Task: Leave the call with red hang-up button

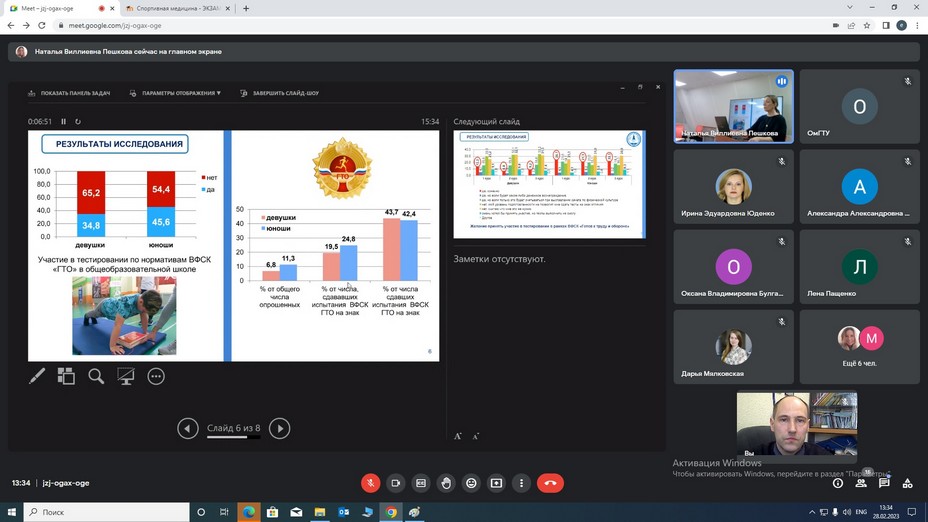Action: click(x=550, y=483)
